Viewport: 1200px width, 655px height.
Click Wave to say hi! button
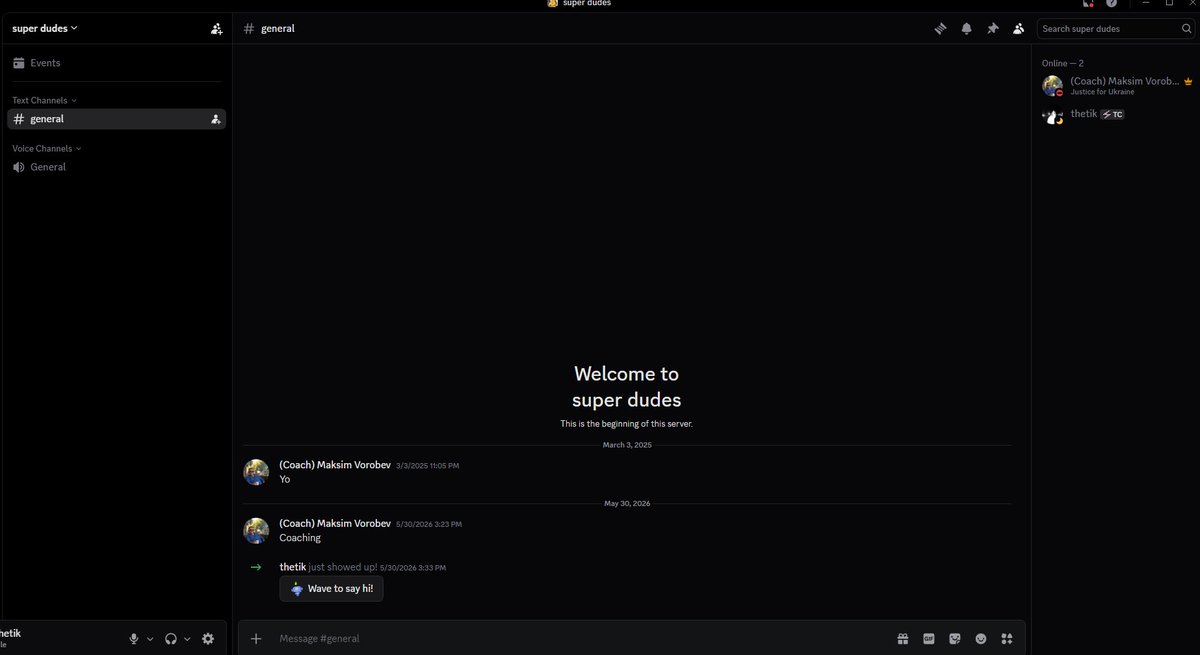pos(331,589)
